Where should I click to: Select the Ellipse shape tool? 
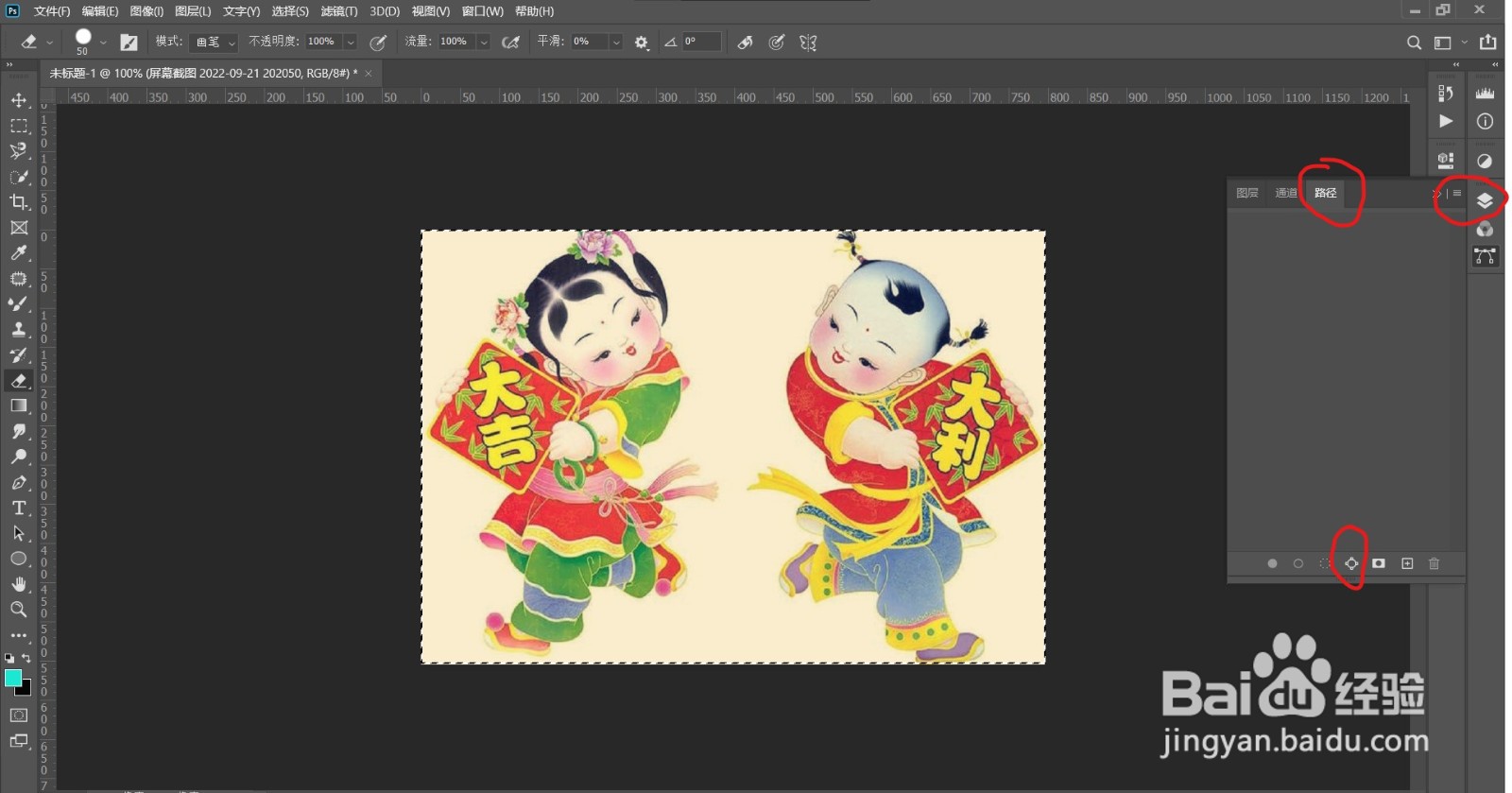(19, 560)
